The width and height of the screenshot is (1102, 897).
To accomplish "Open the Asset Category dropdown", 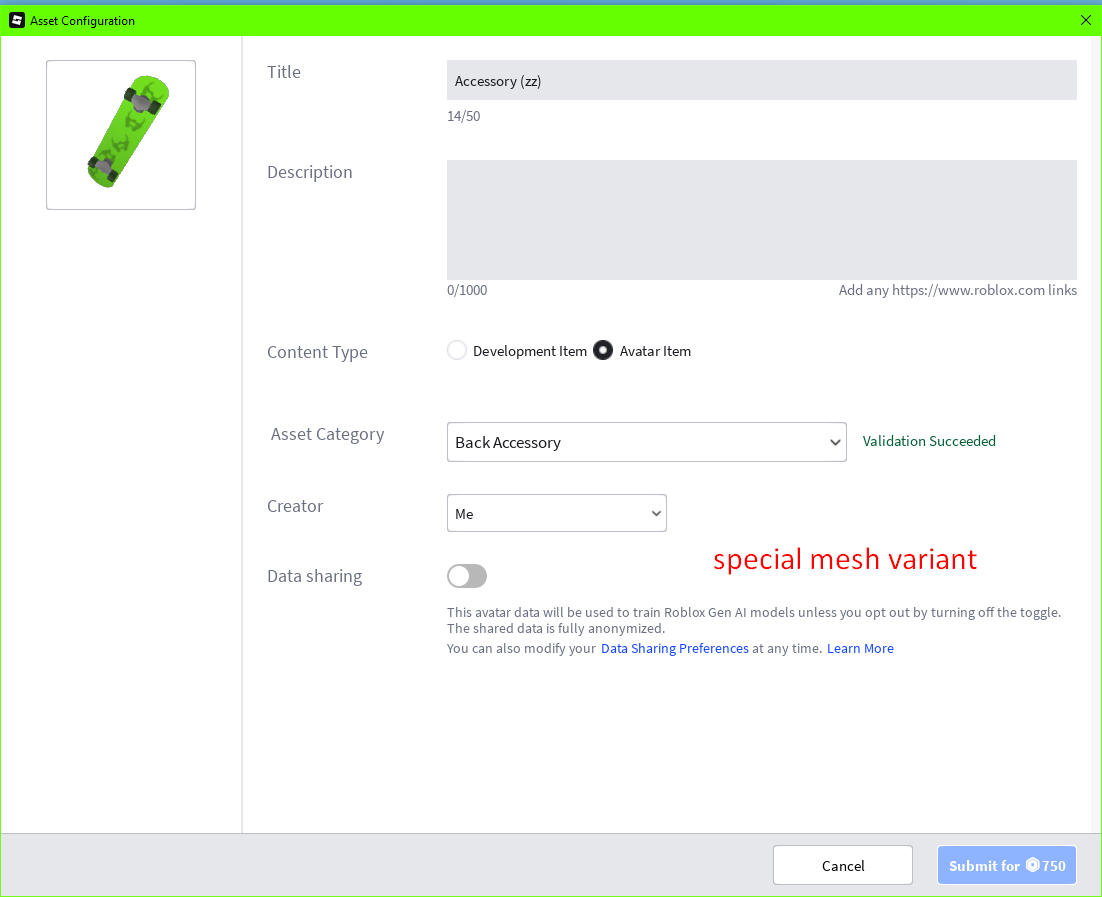I will point(646,441).
